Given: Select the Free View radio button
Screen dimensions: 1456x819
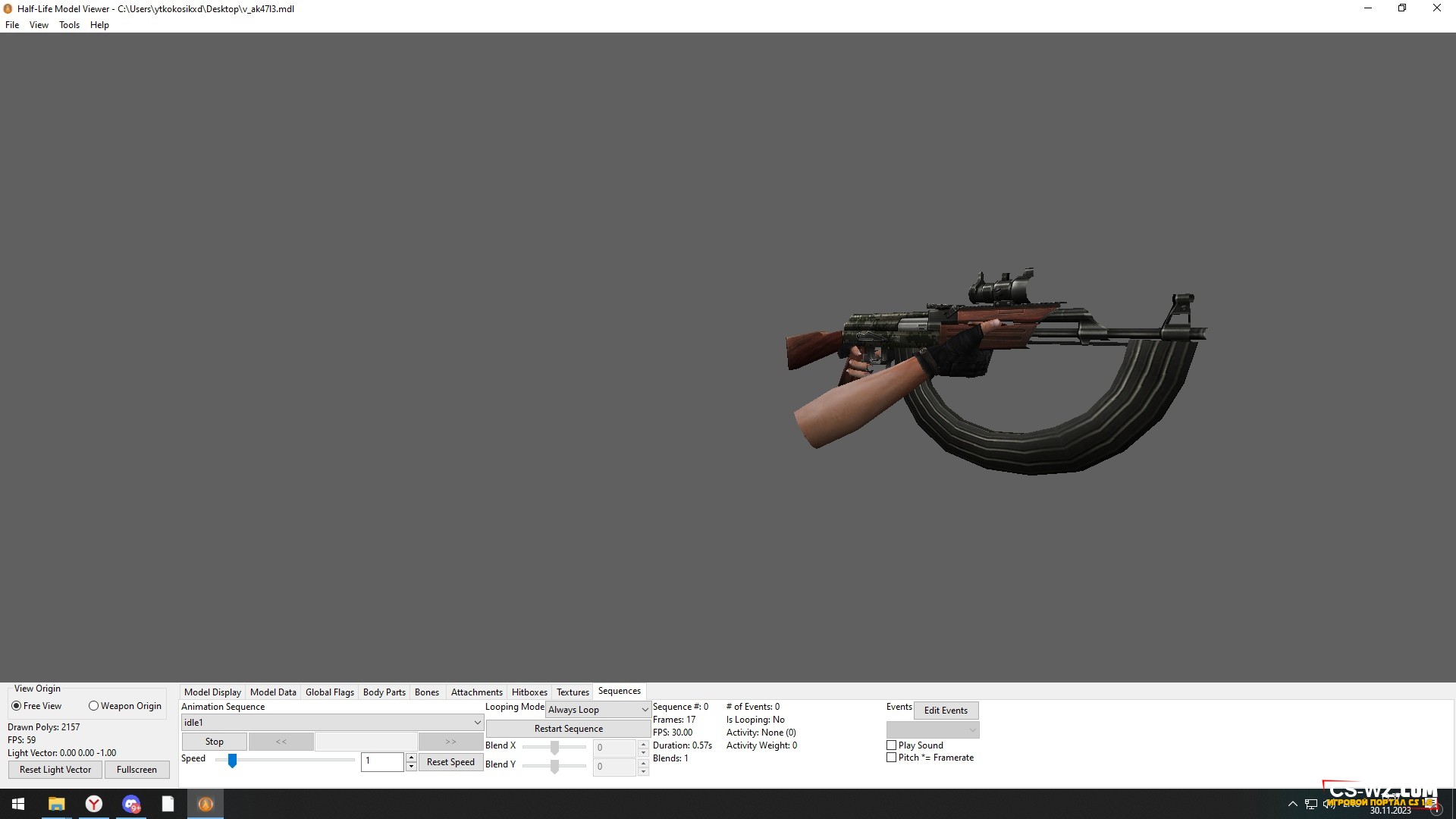Looking at the screenshot, I should (16, 706).
